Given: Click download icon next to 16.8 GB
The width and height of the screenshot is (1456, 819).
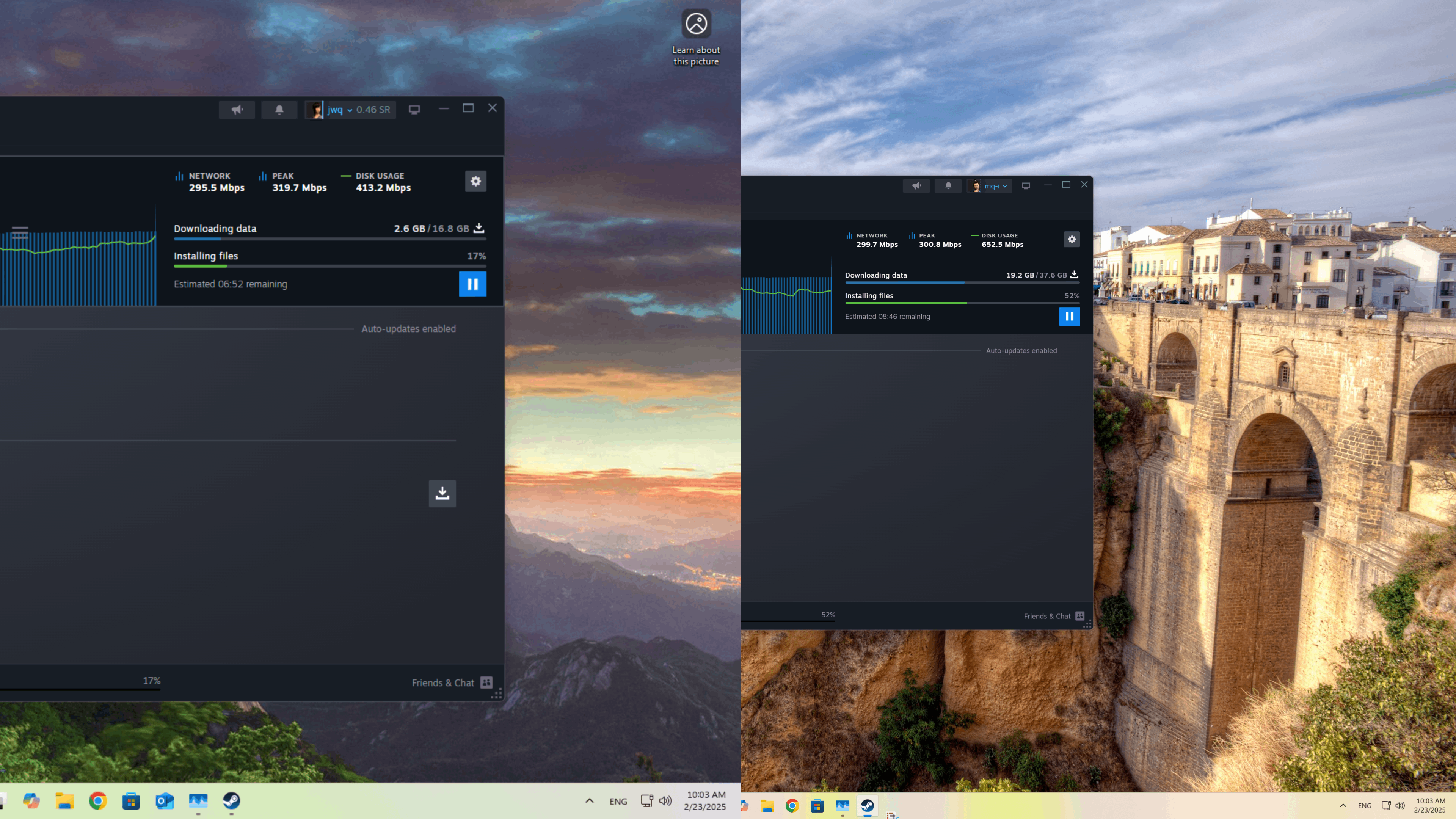Looking at the screenshot, I should (479, 228).
